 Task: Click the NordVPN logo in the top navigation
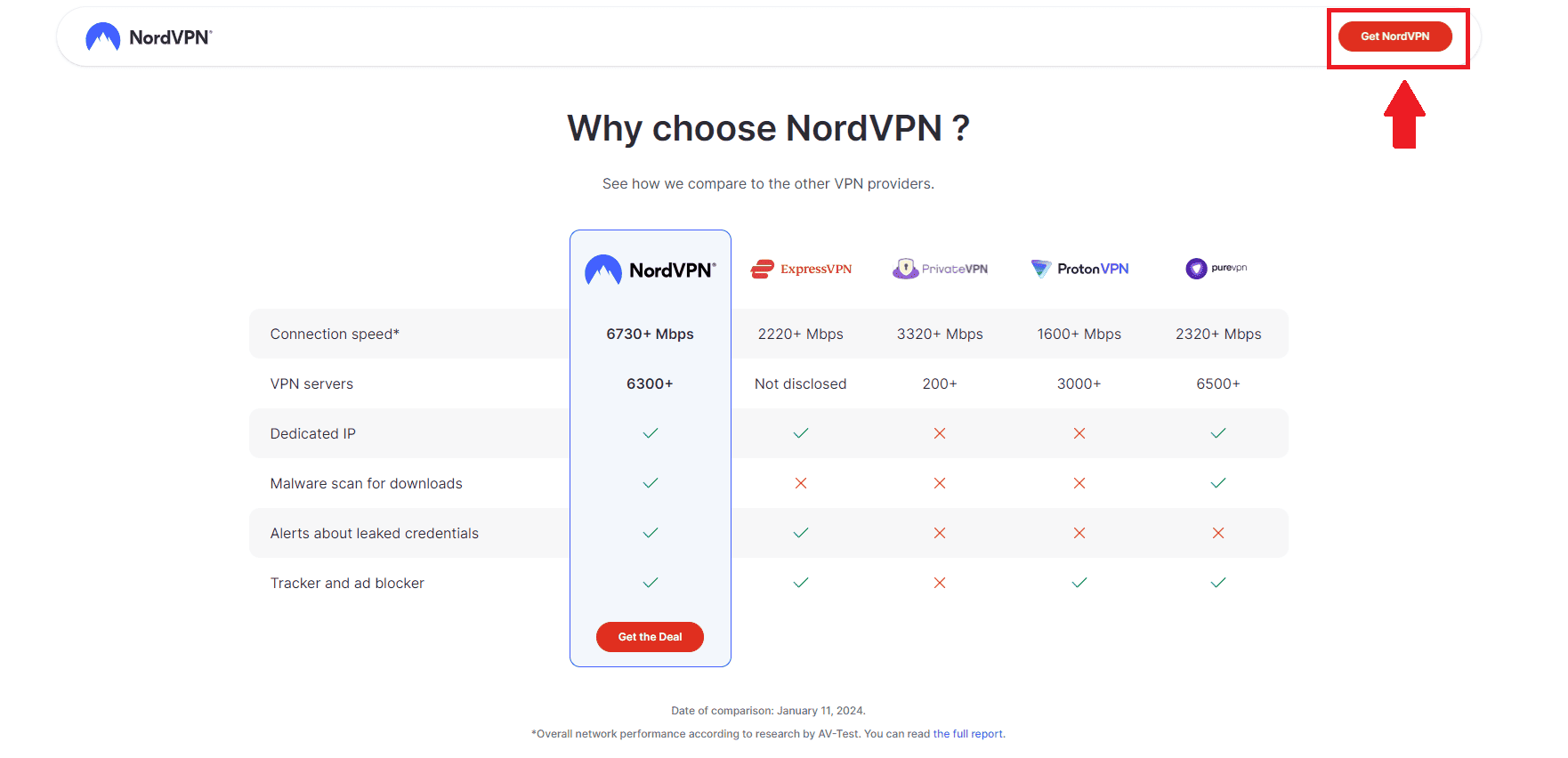click(x=147, y=36)
